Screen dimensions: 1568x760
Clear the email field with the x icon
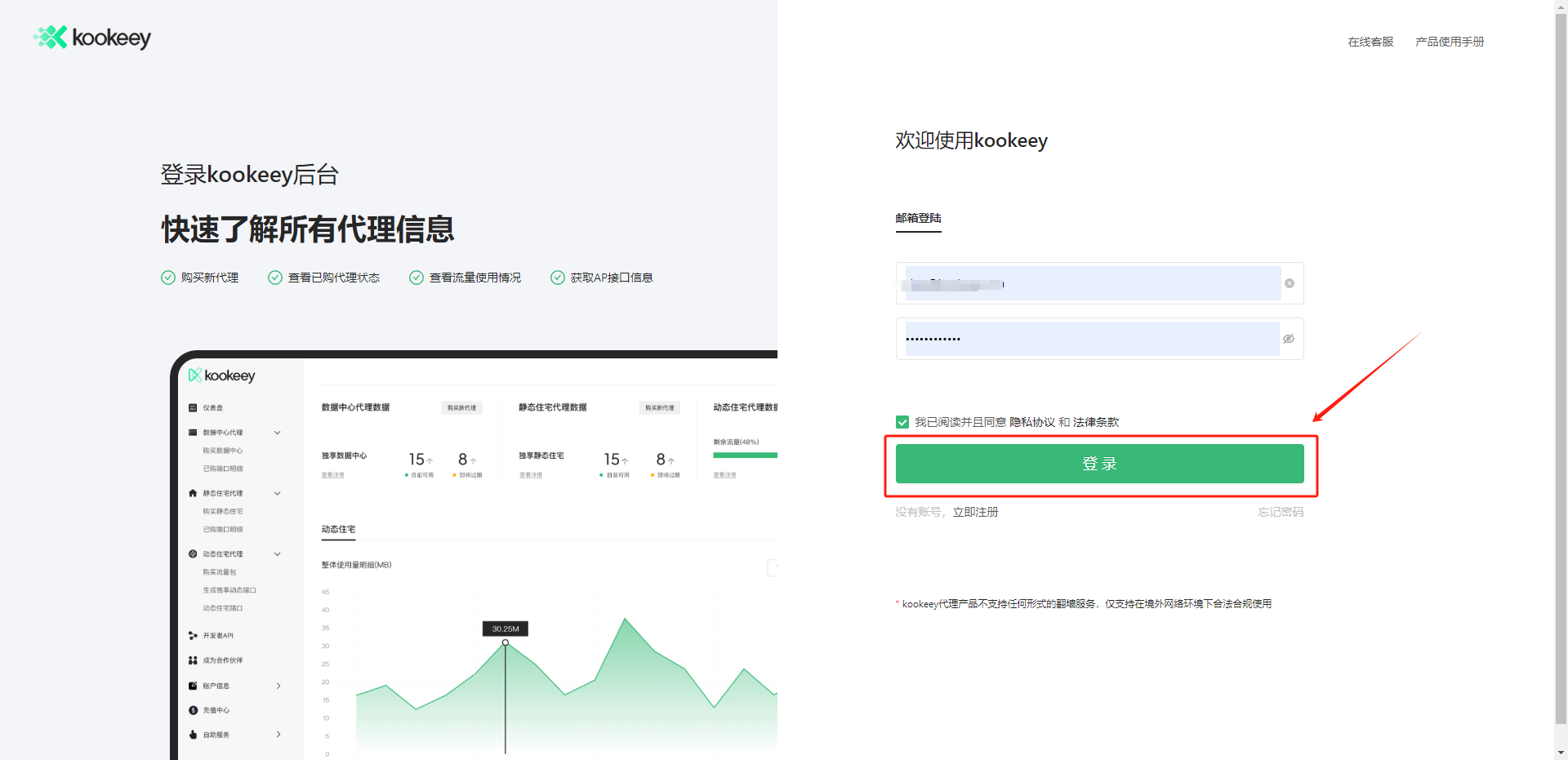pyautogui.click(x=1290, y=283)
